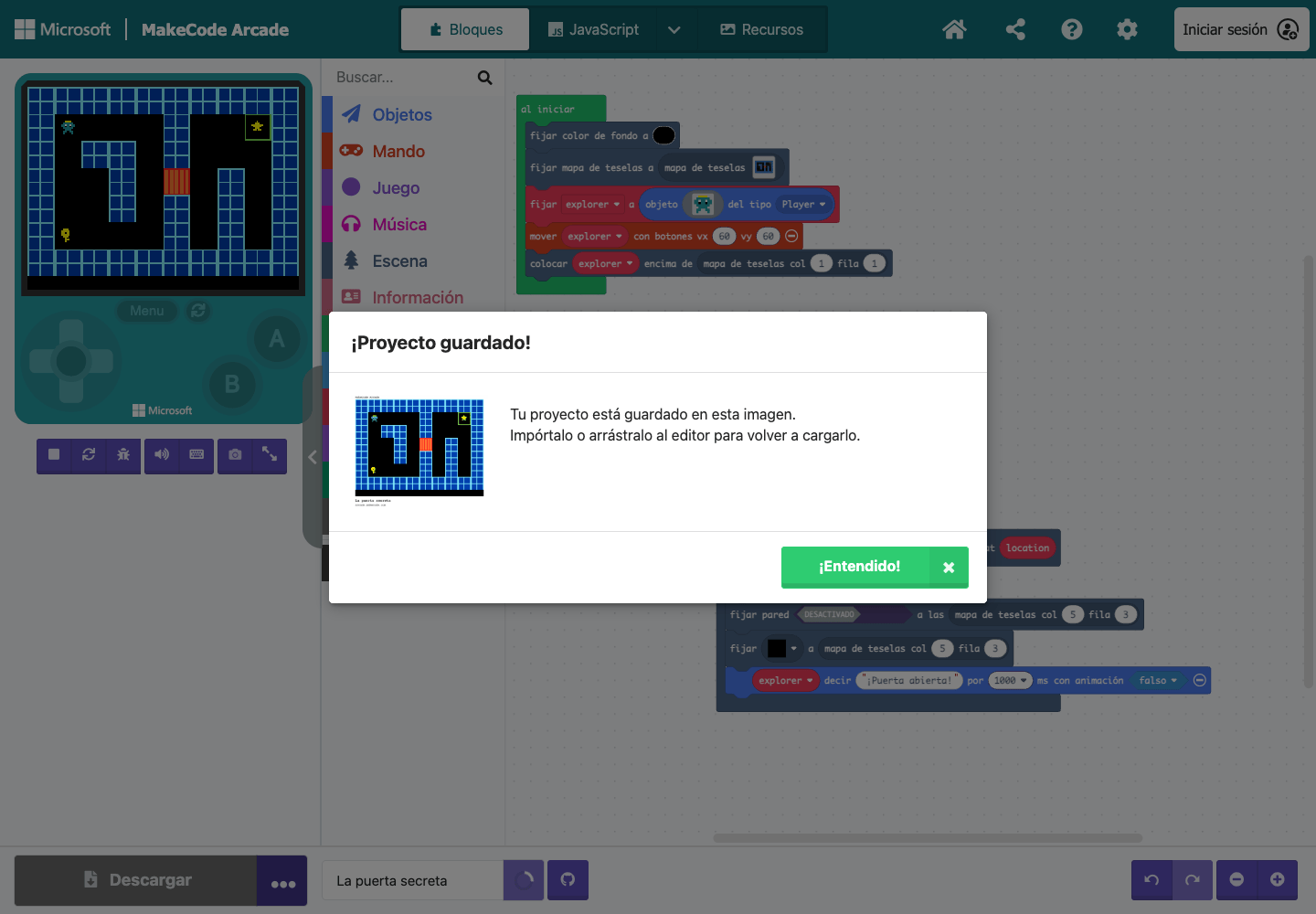Switch to the JavaScript tab
Screen dimensions: 1316x914
coord(594,29)
